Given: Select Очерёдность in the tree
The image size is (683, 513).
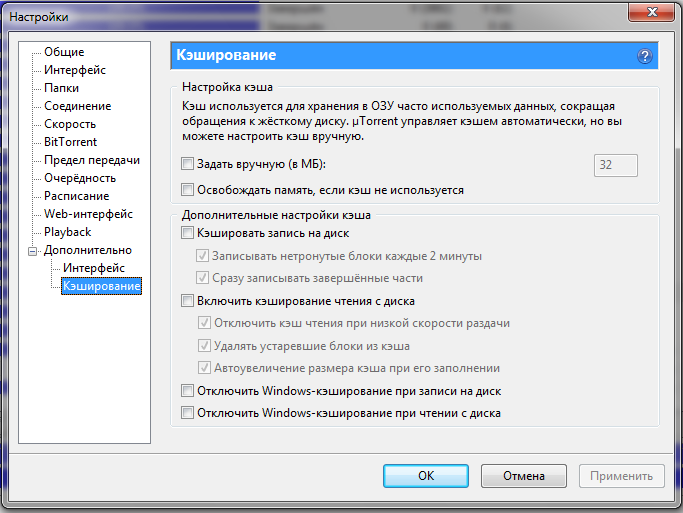Looking at the screenshot, I should point(80,178).
